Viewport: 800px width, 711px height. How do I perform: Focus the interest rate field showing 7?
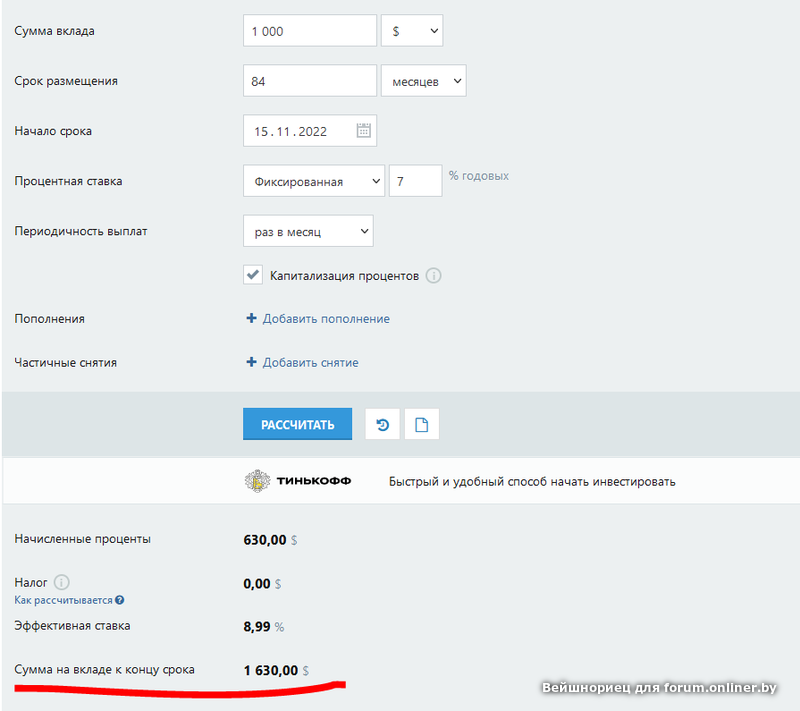[415, 181]
